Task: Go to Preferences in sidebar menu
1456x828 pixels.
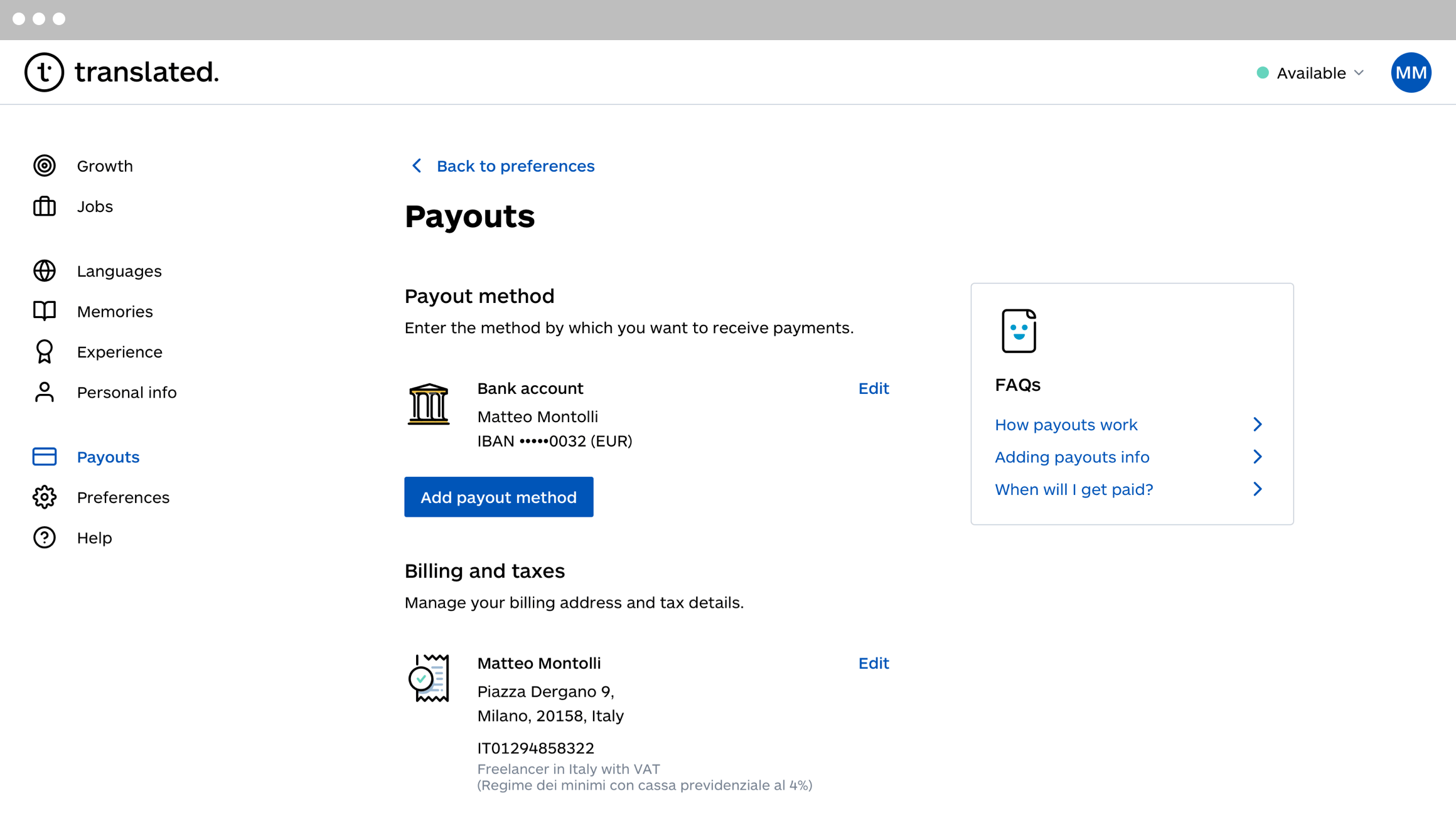Action: tap(123, 497)
